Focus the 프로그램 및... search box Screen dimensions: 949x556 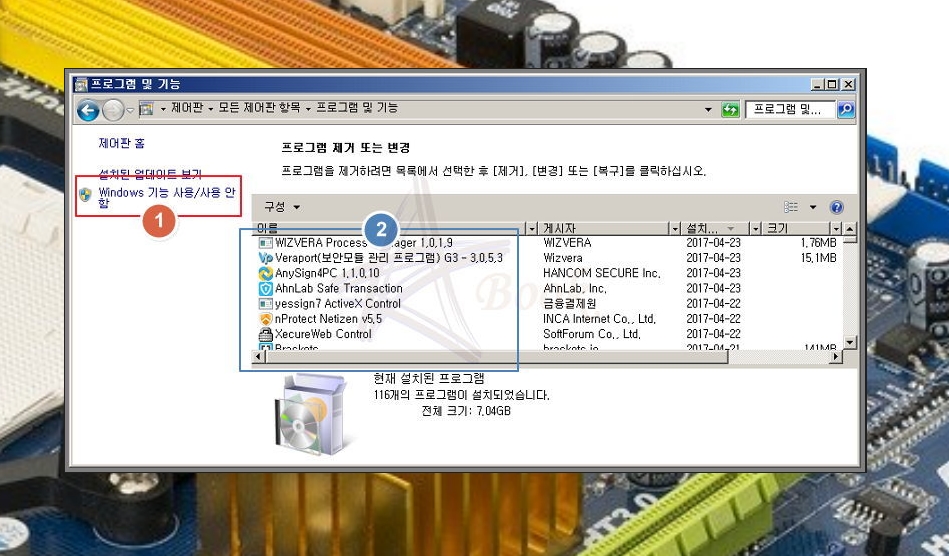point(790,110)
